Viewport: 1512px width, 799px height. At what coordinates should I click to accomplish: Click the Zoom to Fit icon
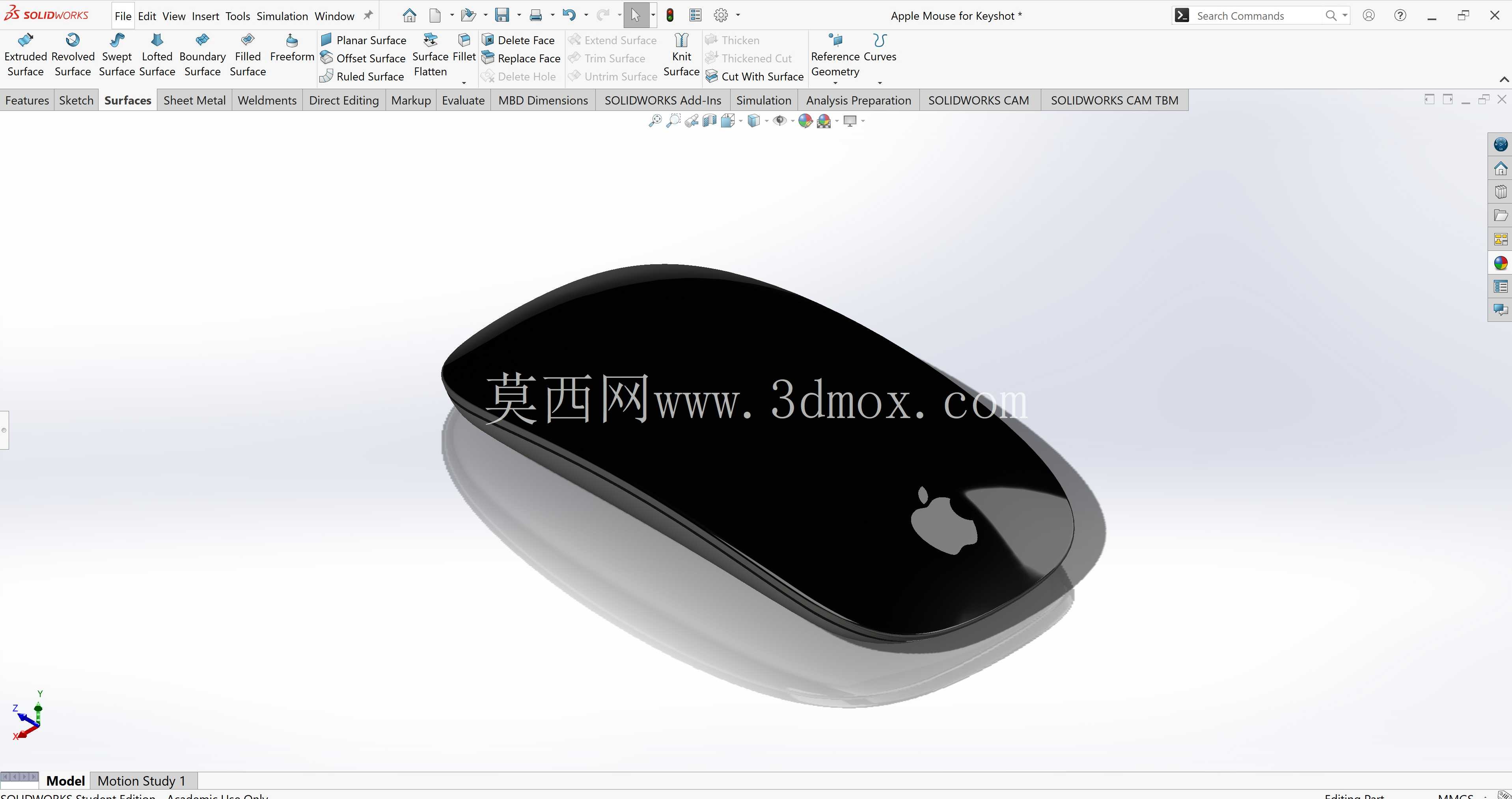click(655, 121)
